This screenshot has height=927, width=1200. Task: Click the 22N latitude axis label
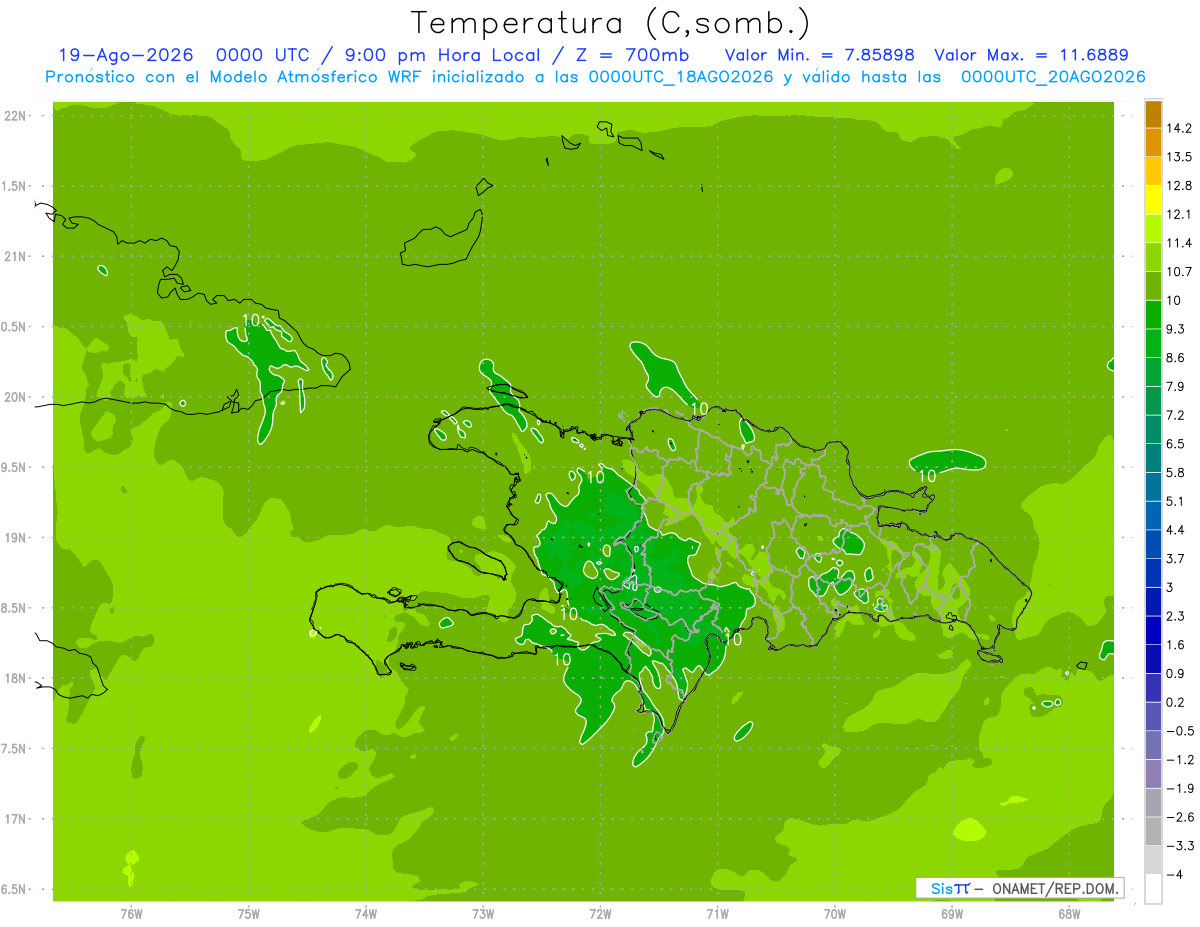pos(14,116)
